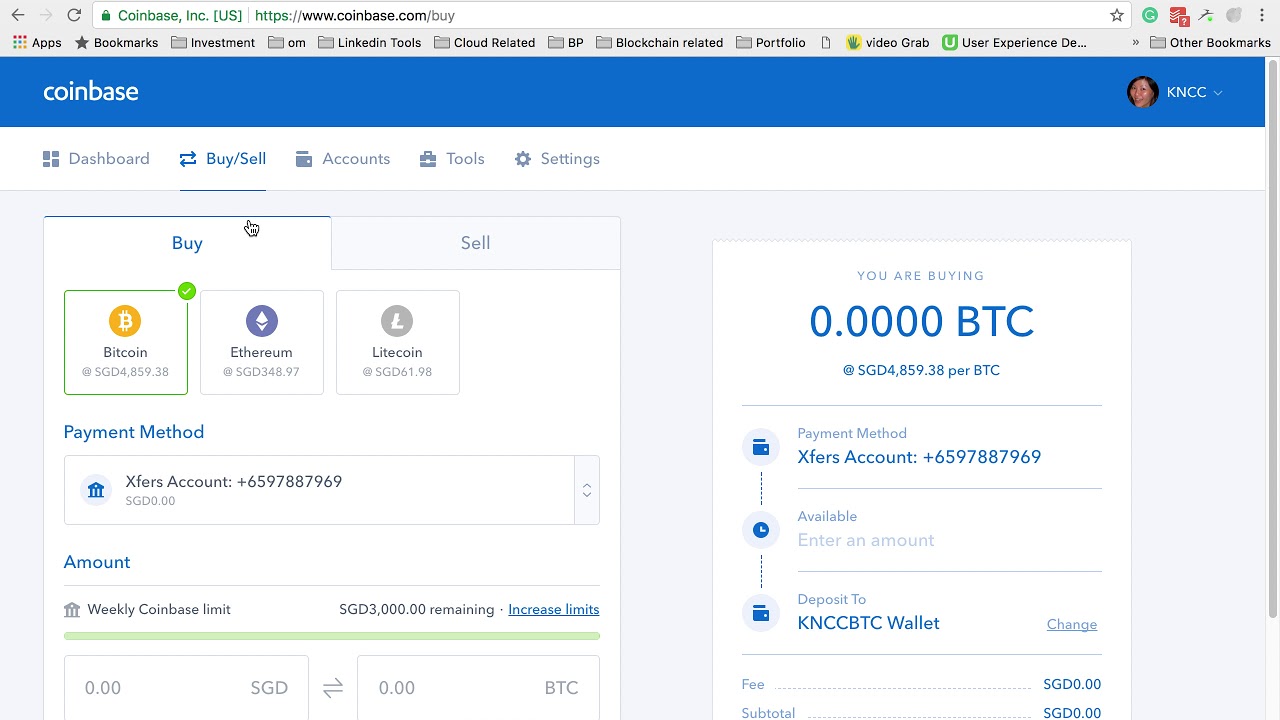Open the Cloud Related bookmarks folder

click(x=485, y=43)
